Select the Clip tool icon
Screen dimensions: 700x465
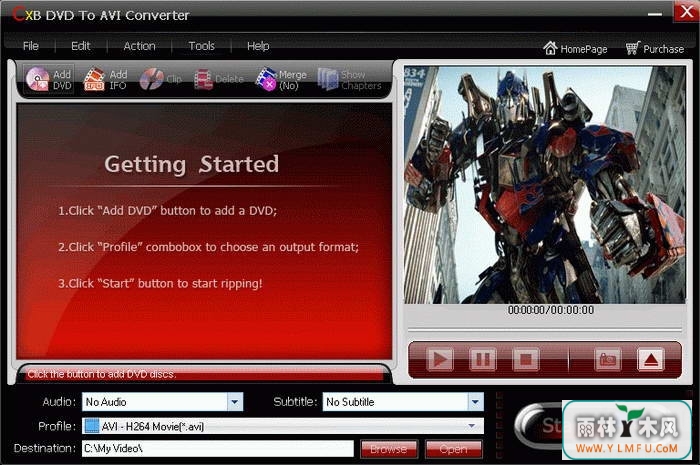[x=151, y=79]
